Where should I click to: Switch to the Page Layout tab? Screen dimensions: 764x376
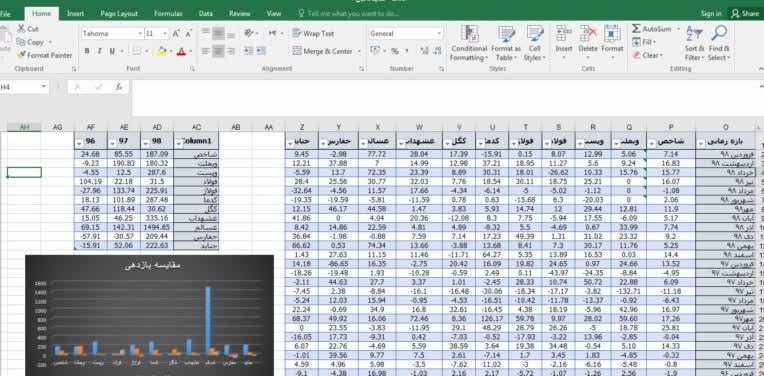119,14
